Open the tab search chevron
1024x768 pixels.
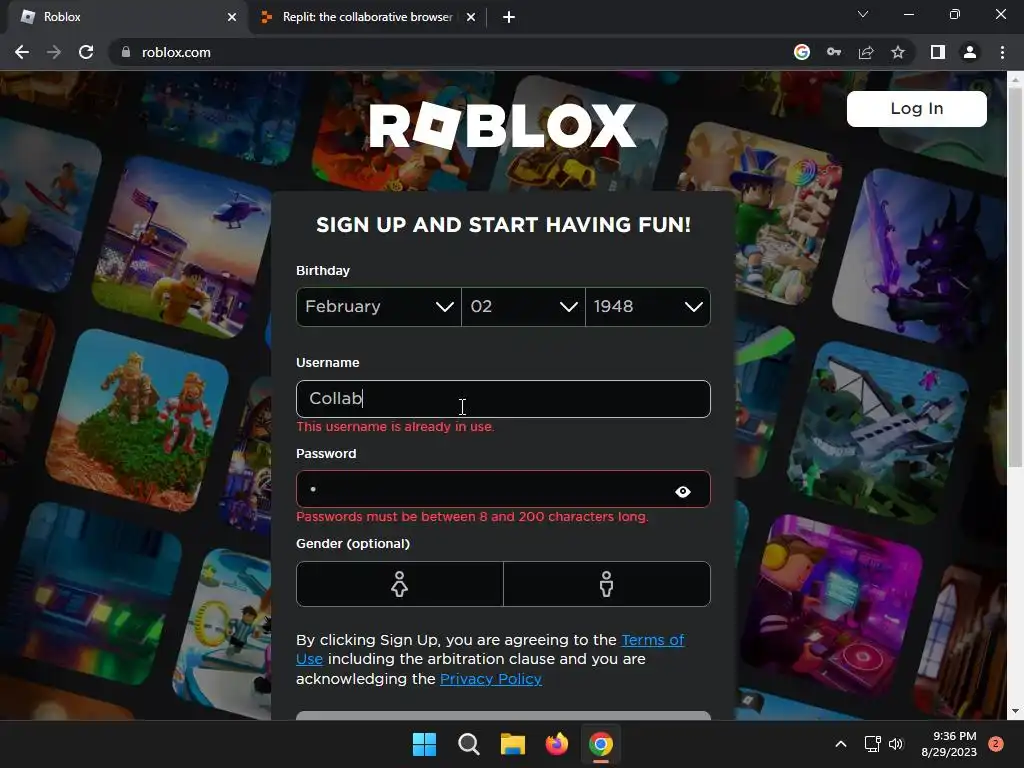point(863,14)
